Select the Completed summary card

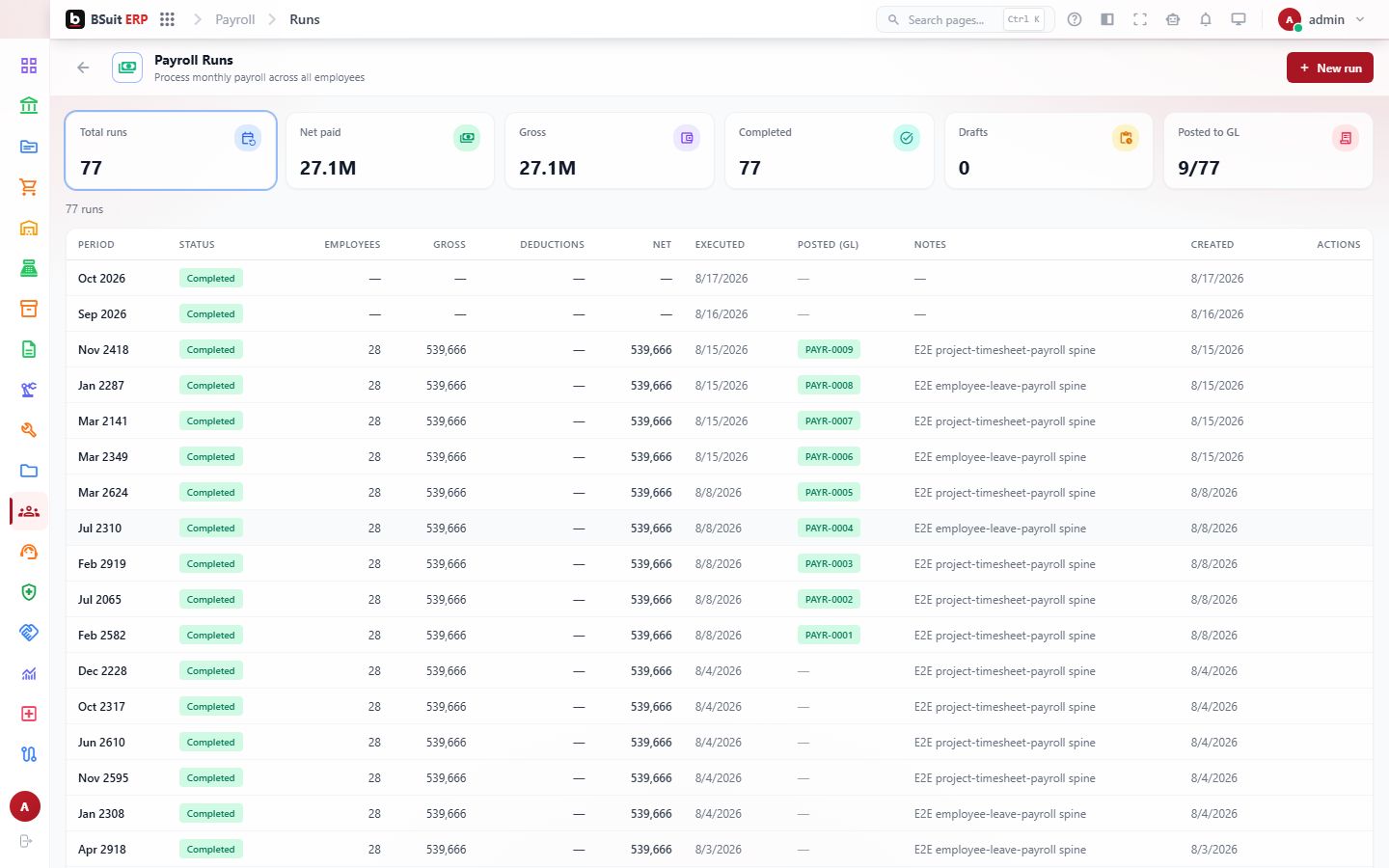pyautogui.click(x=829, y=150)
